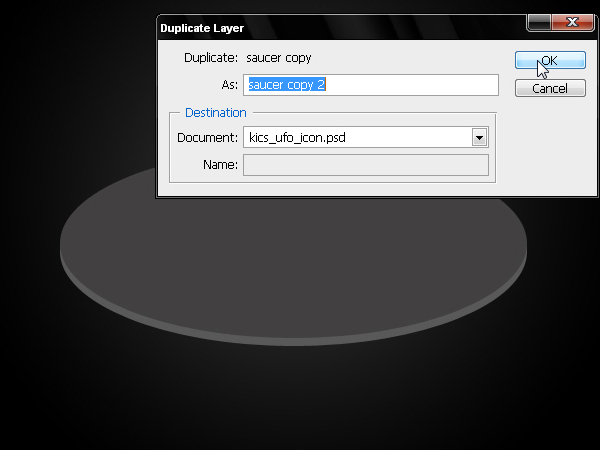Click the 'saucer copy' source layer text
Screen dimensions: 600x450
(x=279, y=58)
